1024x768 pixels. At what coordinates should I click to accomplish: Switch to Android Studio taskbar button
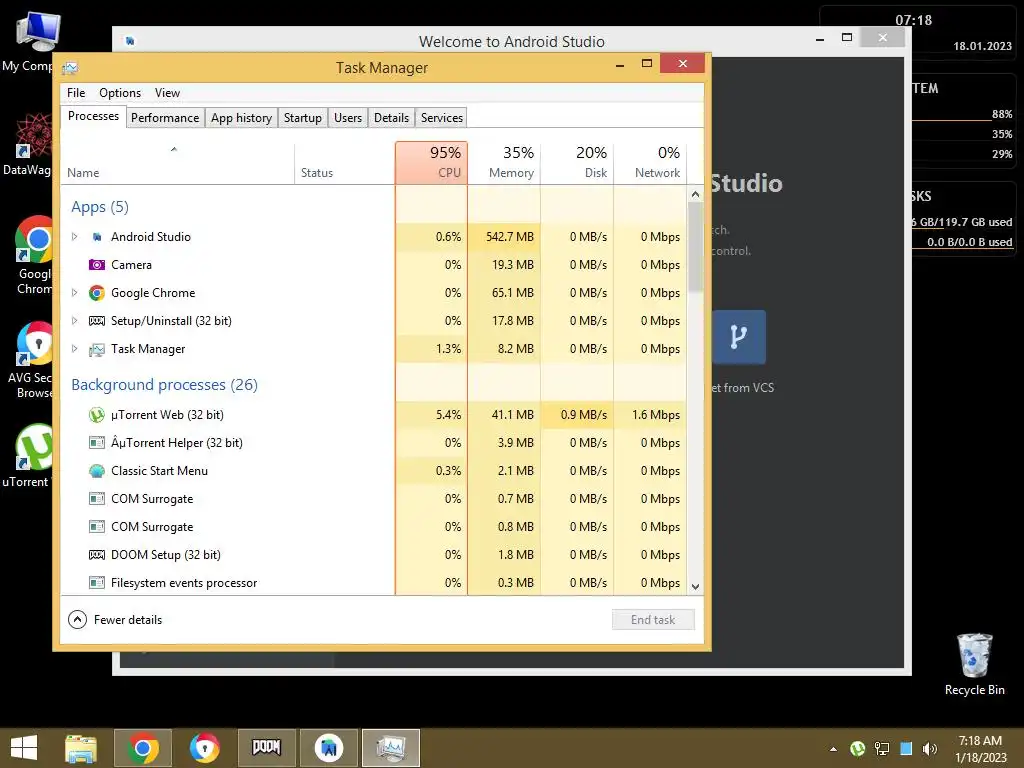328,748
